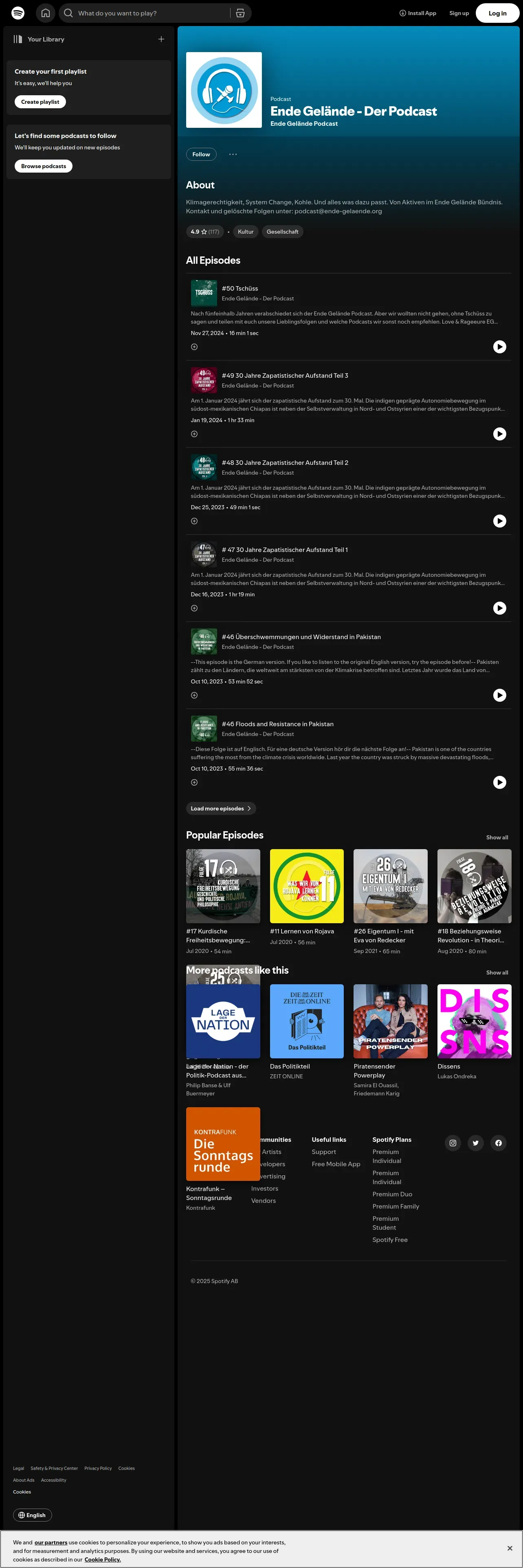Open Piratensender Powerplay podcast card

[391, 1040]
